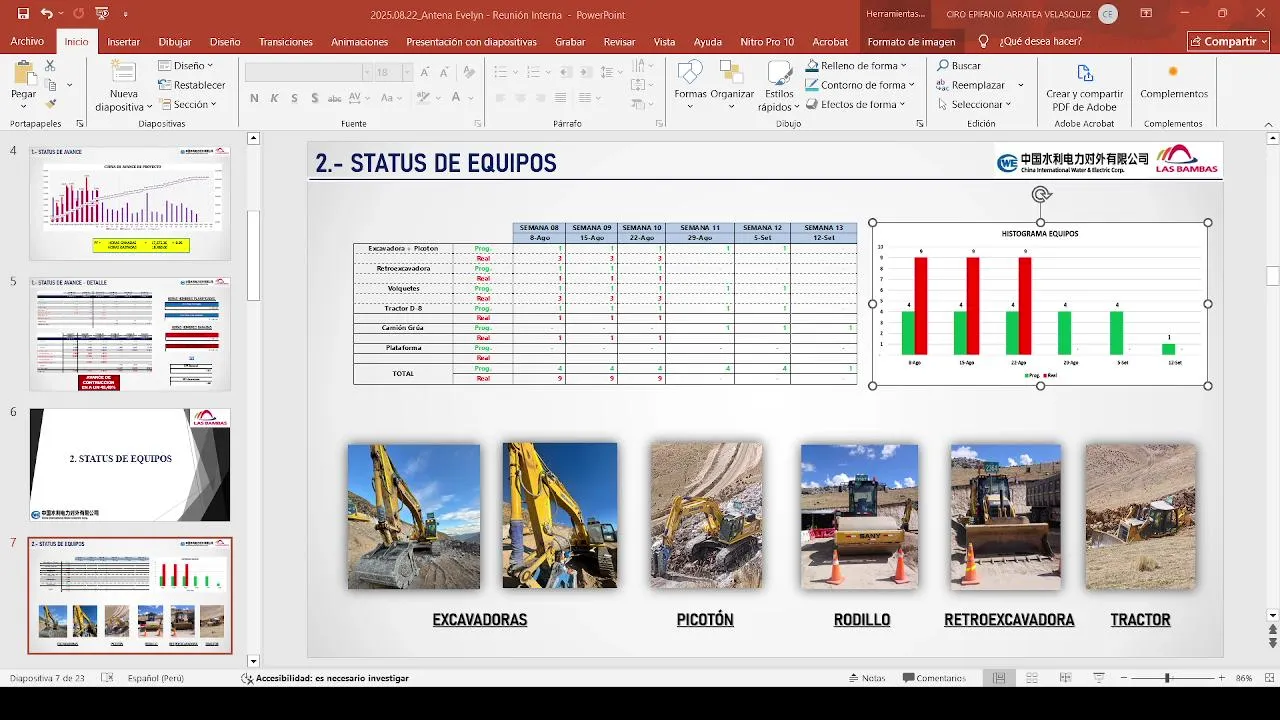This screenshot has width=1280, height=720.
Task: Open Relleno de forma dropdown
Action: pos(860,66)
